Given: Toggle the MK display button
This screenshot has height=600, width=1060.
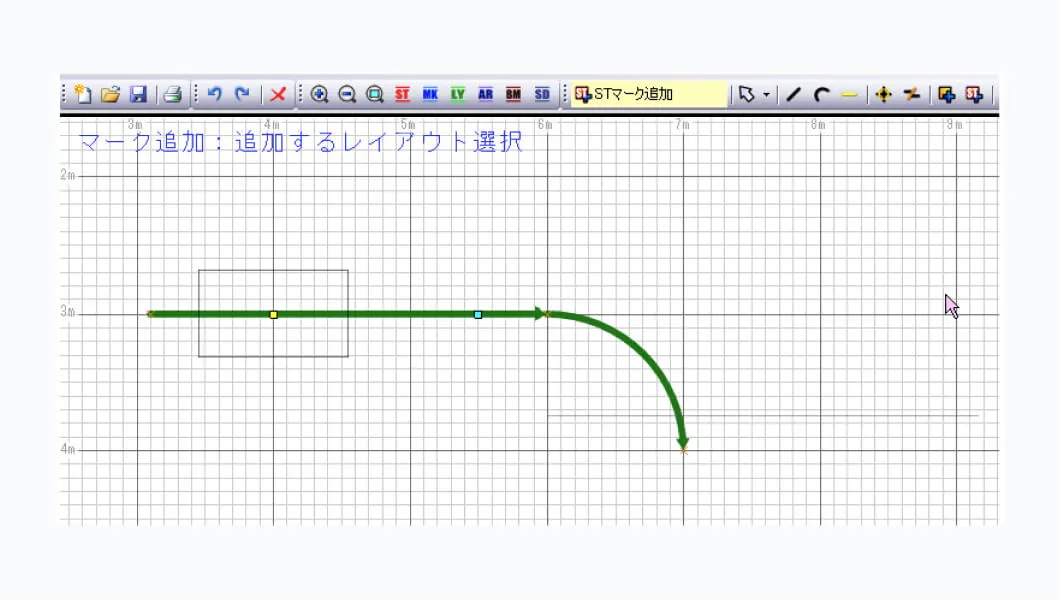Looking at the screenshot, I should click(x=430, y=95).
